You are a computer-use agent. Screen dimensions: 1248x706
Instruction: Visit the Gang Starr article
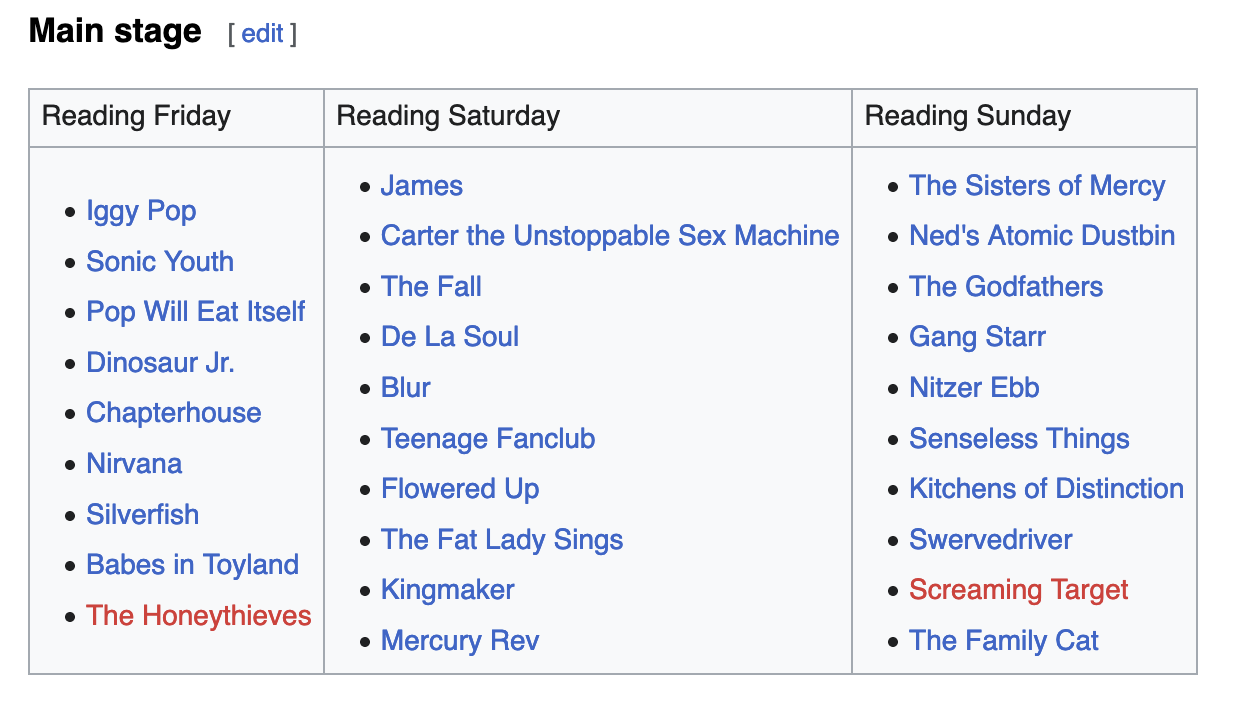[x=977, y=337]
